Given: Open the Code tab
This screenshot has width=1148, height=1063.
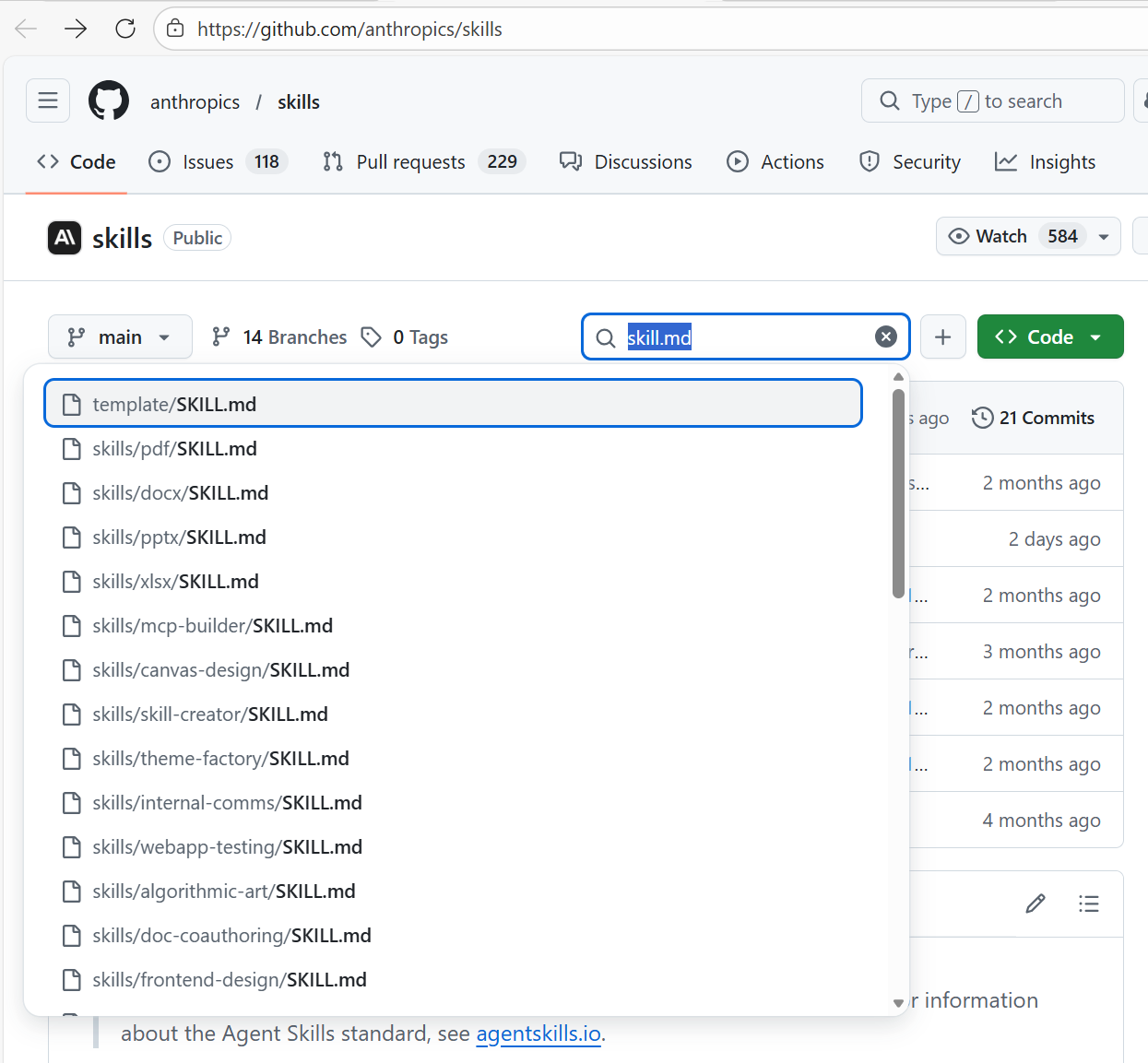Looking at the screenshot, I should coord(77,162).
